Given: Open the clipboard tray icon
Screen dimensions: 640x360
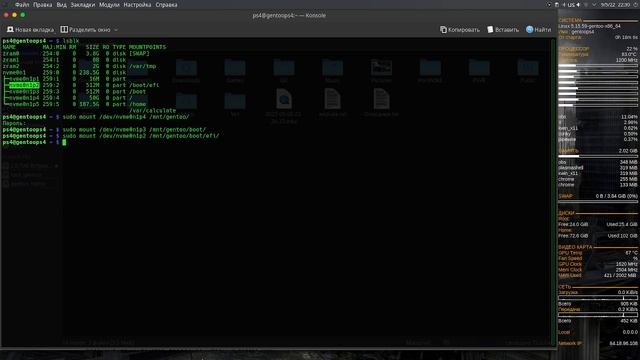Looking at the screenshot, I should tap(556, 5).
